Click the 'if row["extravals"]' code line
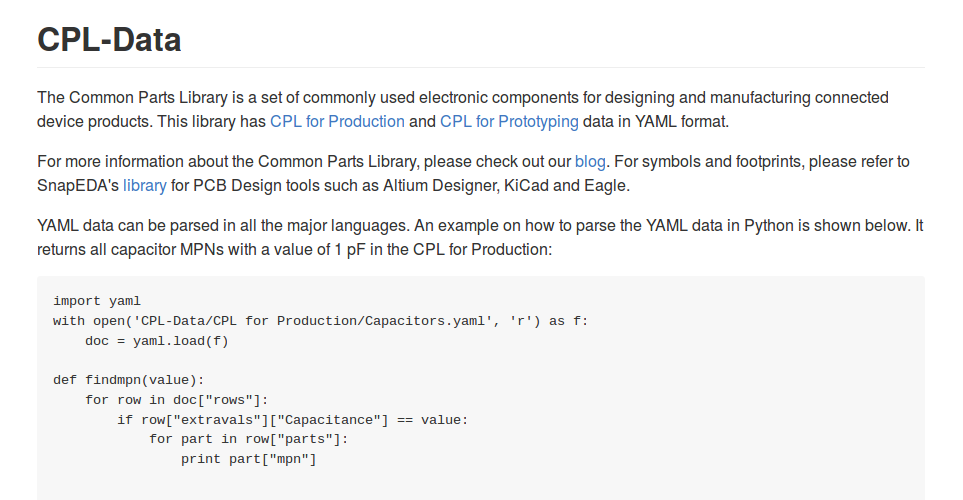The width and height of the screenshot is (963, 500). coord(292,420)
